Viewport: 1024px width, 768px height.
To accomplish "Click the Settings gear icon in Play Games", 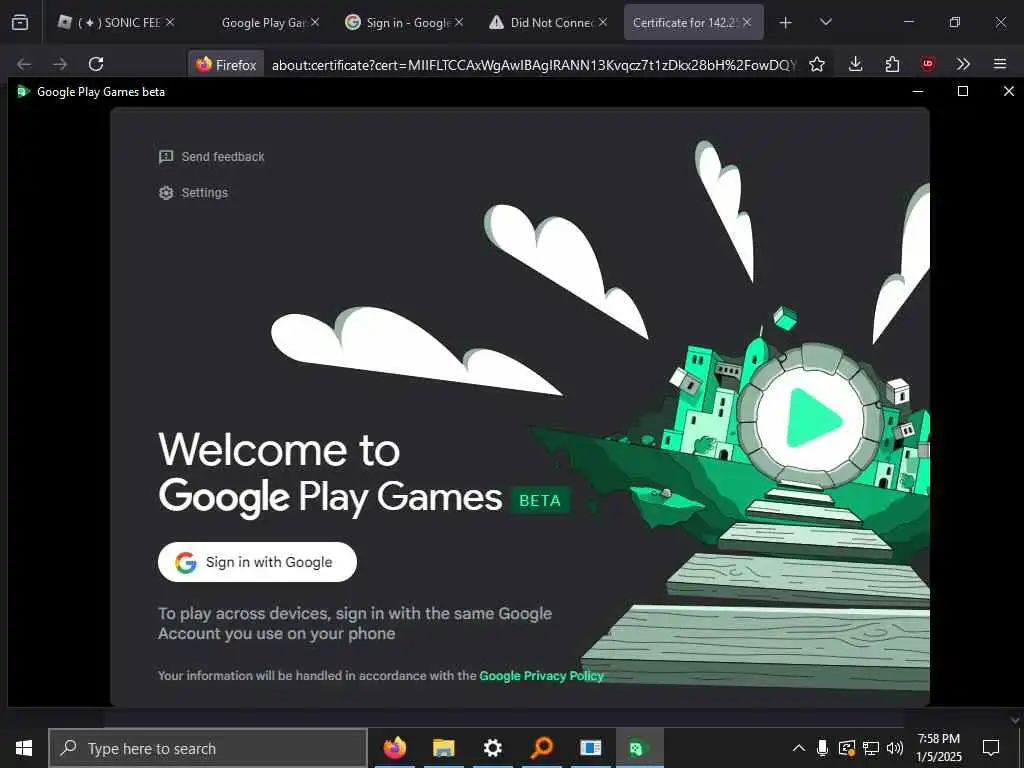I will (166, 193).
